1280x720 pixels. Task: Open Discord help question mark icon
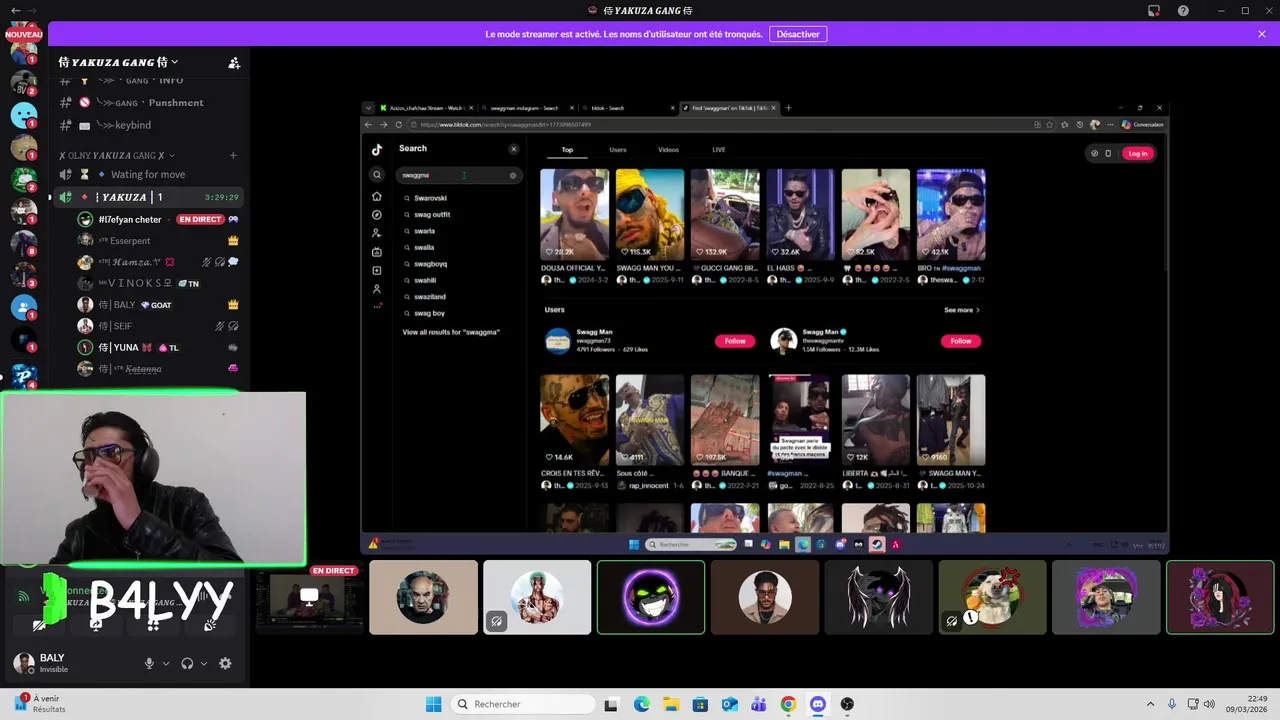[1184, 10]
